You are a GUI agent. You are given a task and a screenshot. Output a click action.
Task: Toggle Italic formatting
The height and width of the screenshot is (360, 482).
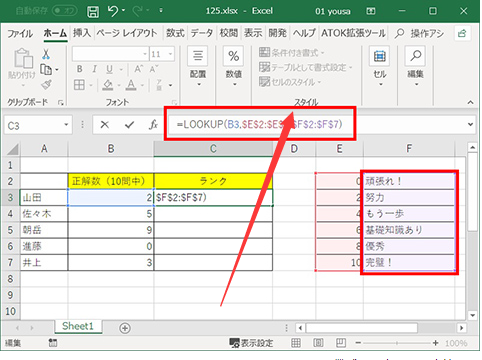[x=94, y=69]
